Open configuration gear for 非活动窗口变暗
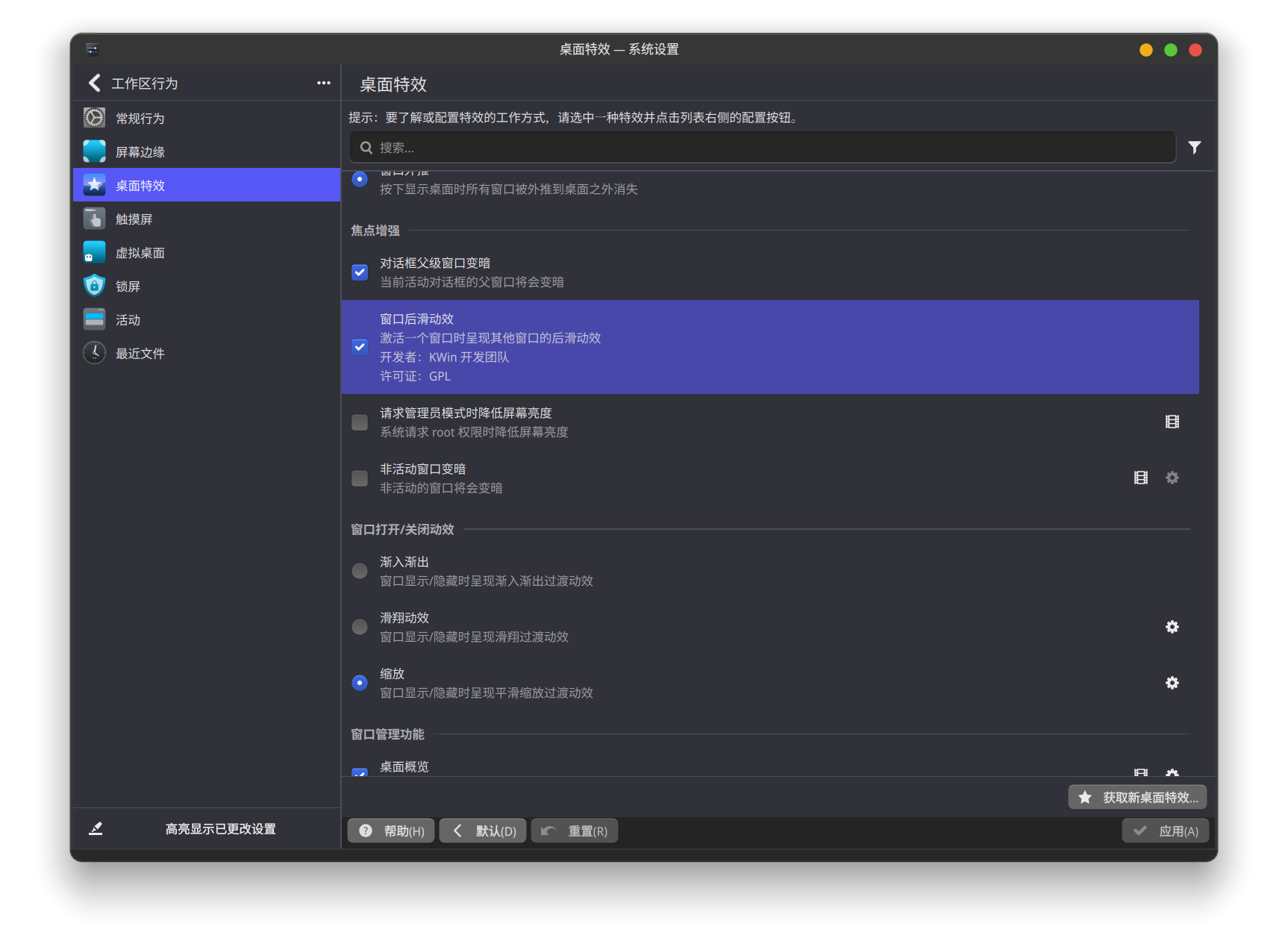The height and width of the screenshot is (941, 1288). coord(1172,478)
